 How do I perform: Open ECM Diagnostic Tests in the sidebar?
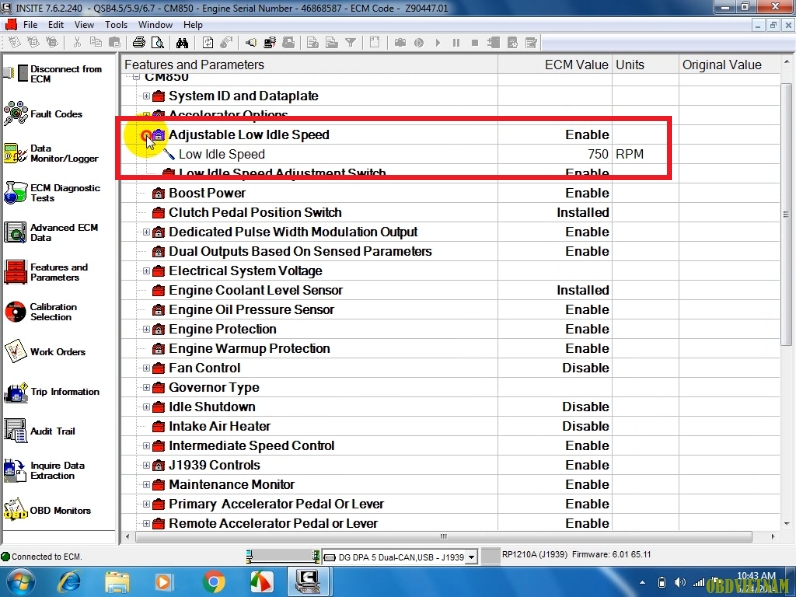point(52,193)
